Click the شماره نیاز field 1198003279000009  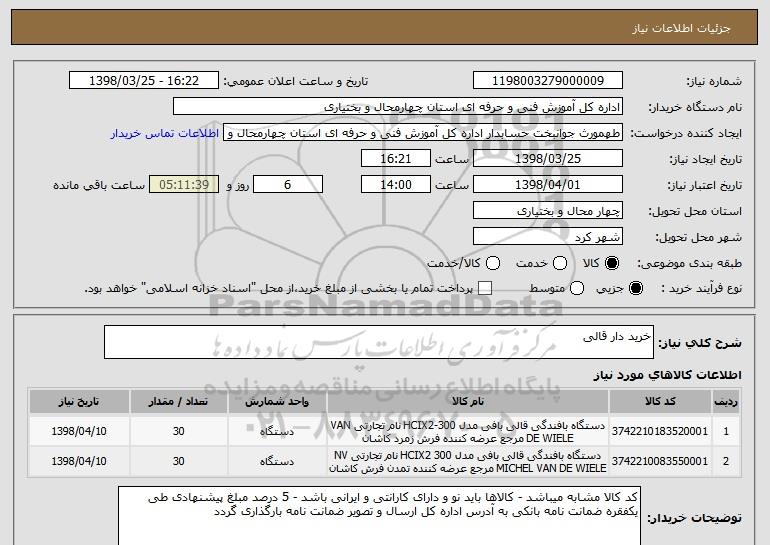point(548,81)
